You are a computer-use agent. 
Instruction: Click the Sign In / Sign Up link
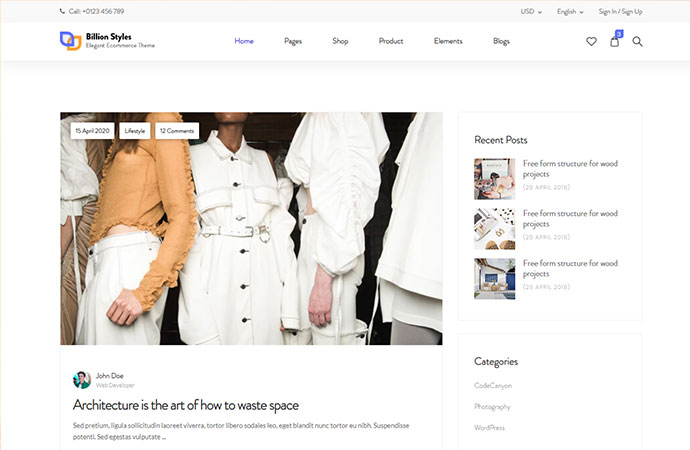(x=620, y=12)
